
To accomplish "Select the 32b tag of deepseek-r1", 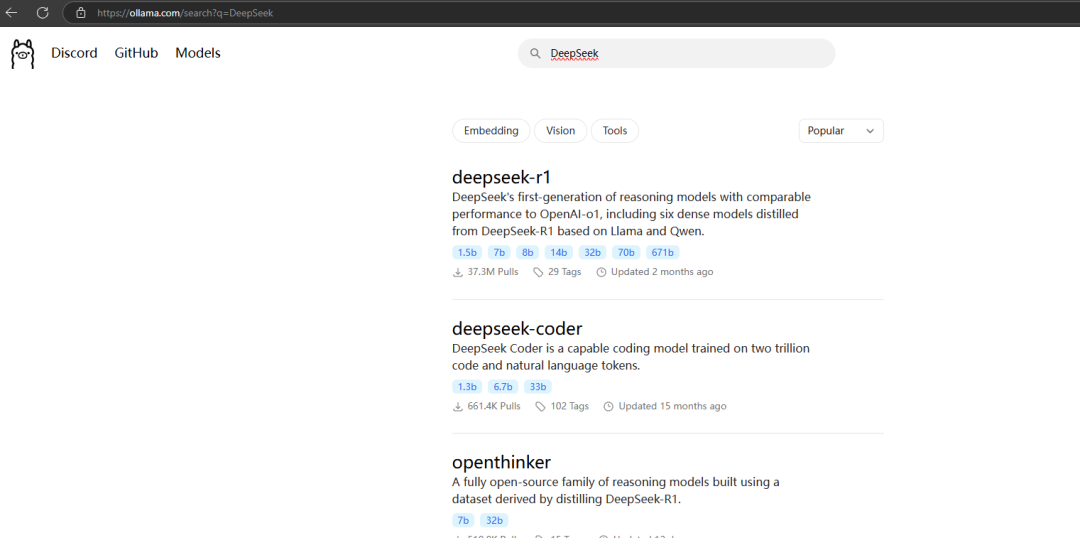I will [592, 253].
